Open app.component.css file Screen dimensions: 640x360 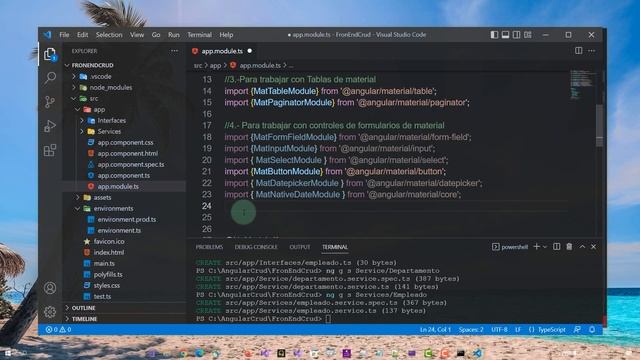pyautogui.click(x=125, y=142)
